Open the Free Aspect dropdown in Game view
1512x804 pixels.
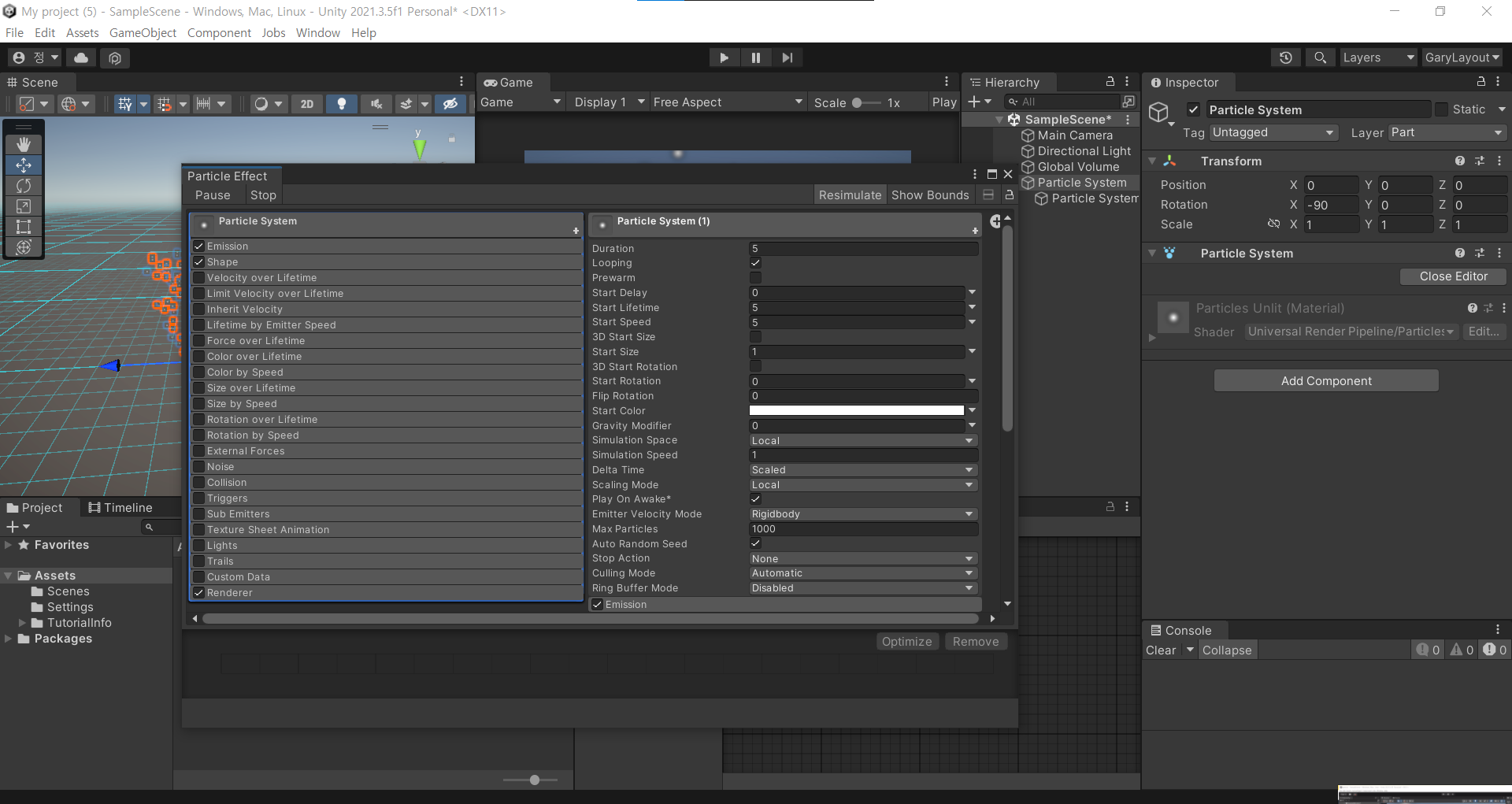click(728, 102)
